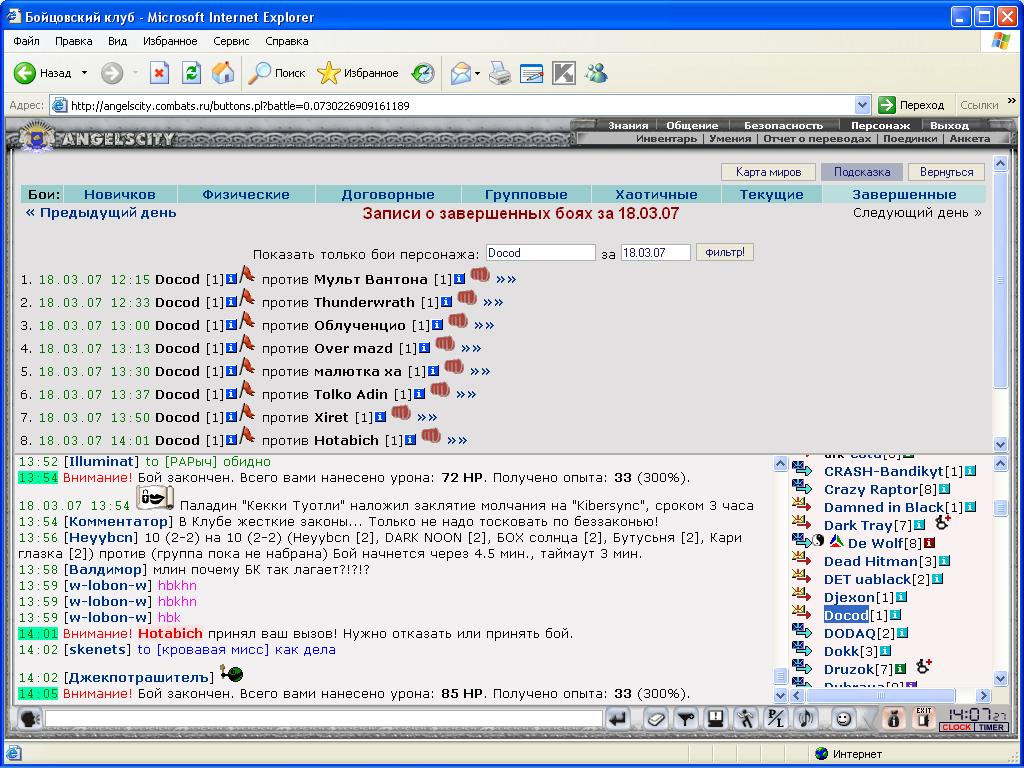Open info icon beside Облученцио

[x=438, y=325]
